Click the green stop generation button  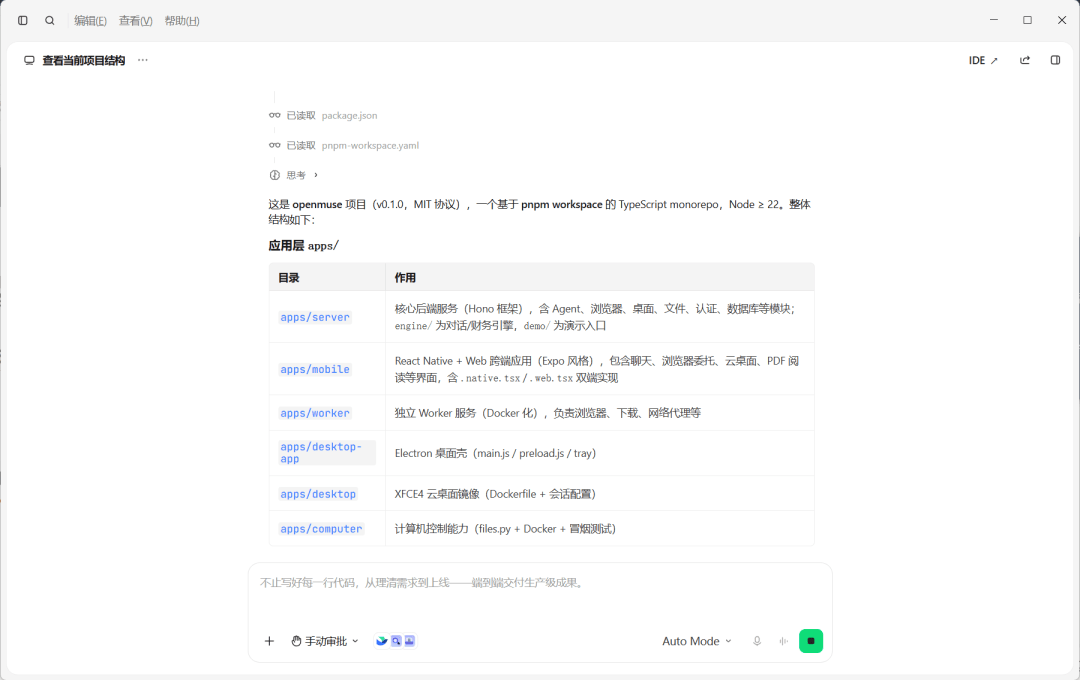point(811,641)
